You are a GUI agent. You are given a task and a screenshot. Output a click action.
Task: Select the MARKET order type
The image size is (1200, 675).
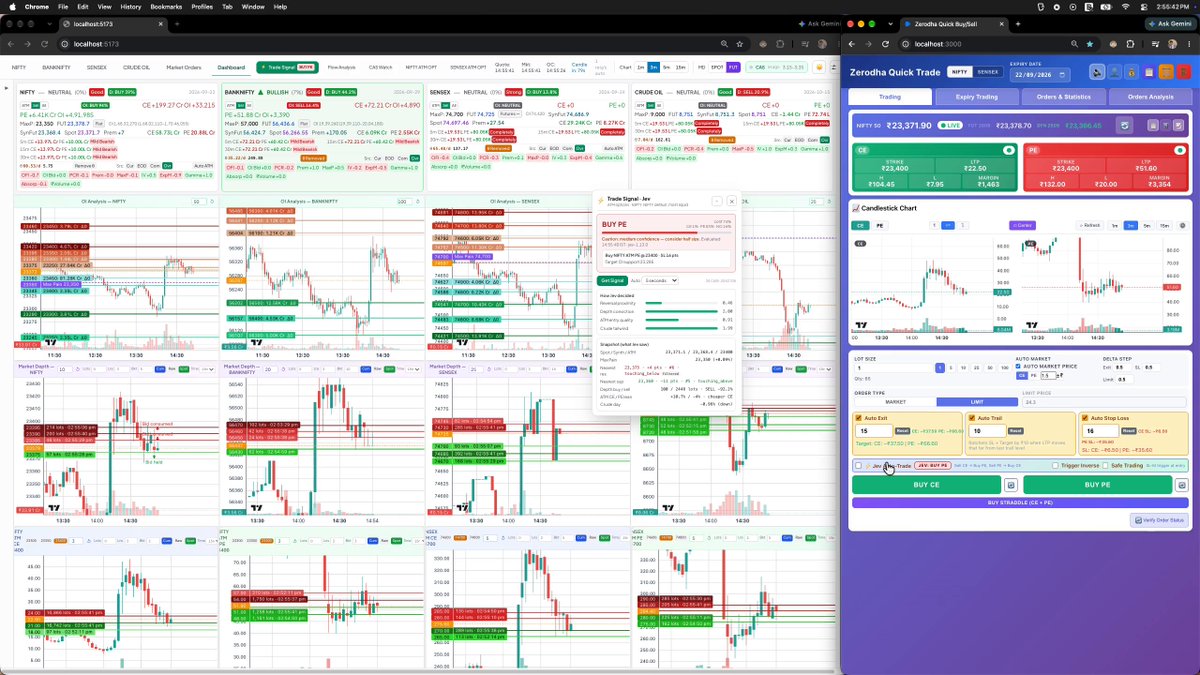(895, 402)
